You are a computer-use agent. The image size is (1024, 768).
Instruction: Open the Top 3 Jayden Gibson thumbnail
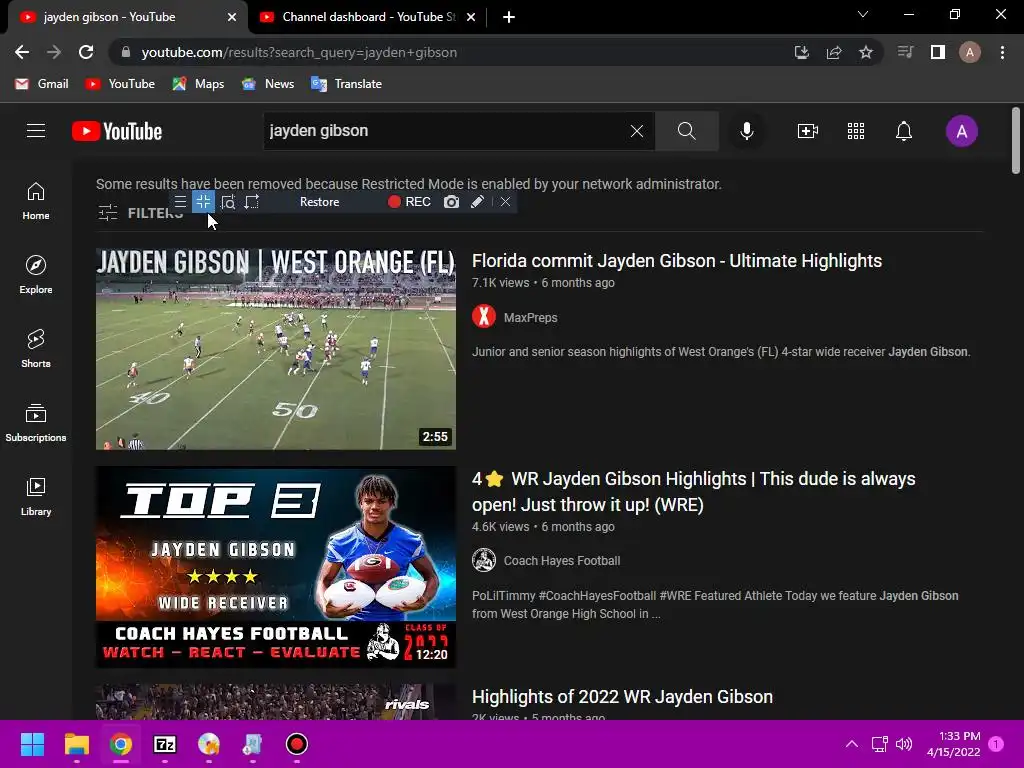tap(276, 567)
